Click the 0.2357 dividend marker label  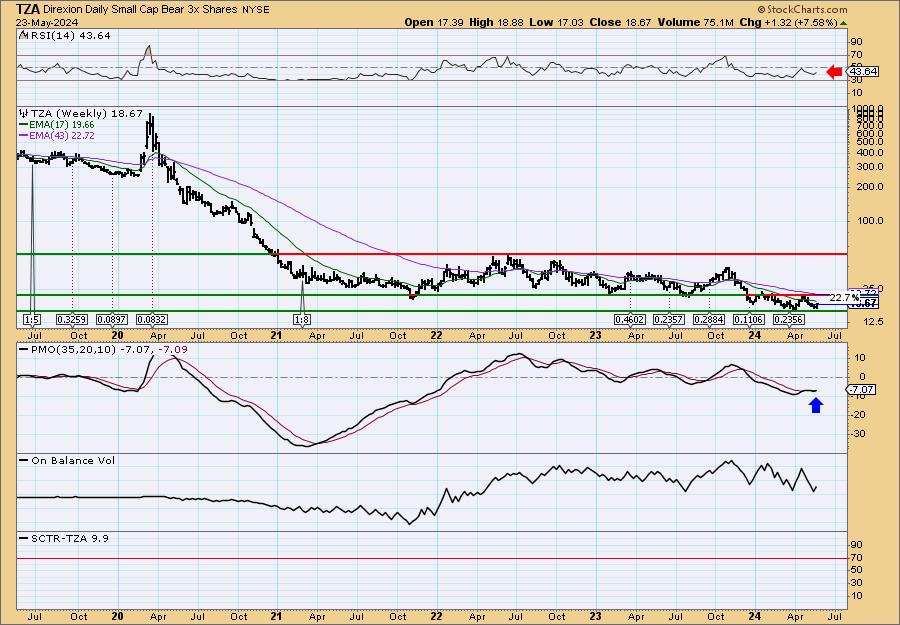[x=669, y=319]
